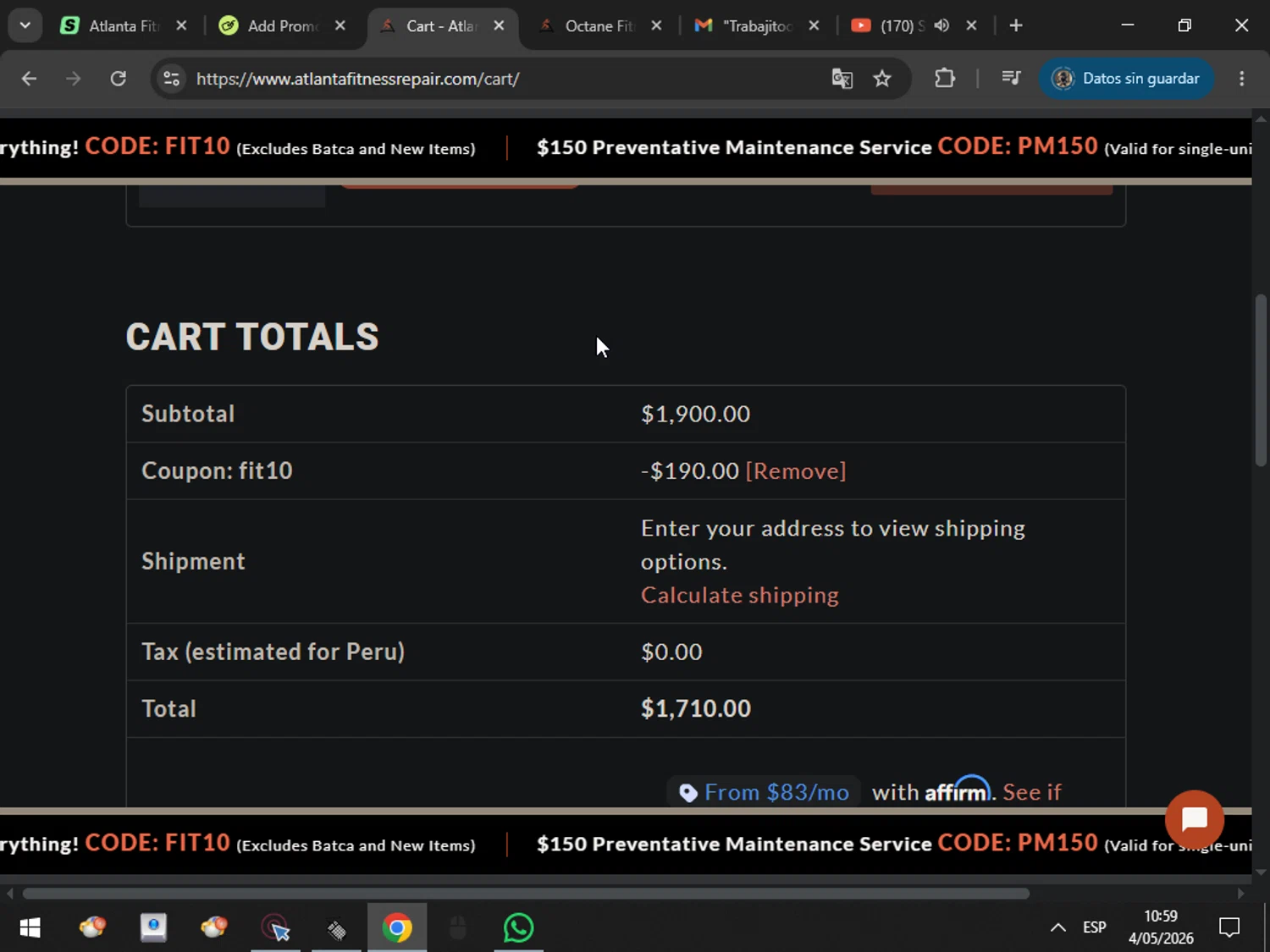Open the Datos sin guardar profile button

pyautogui.click(x=1126, y=79)
